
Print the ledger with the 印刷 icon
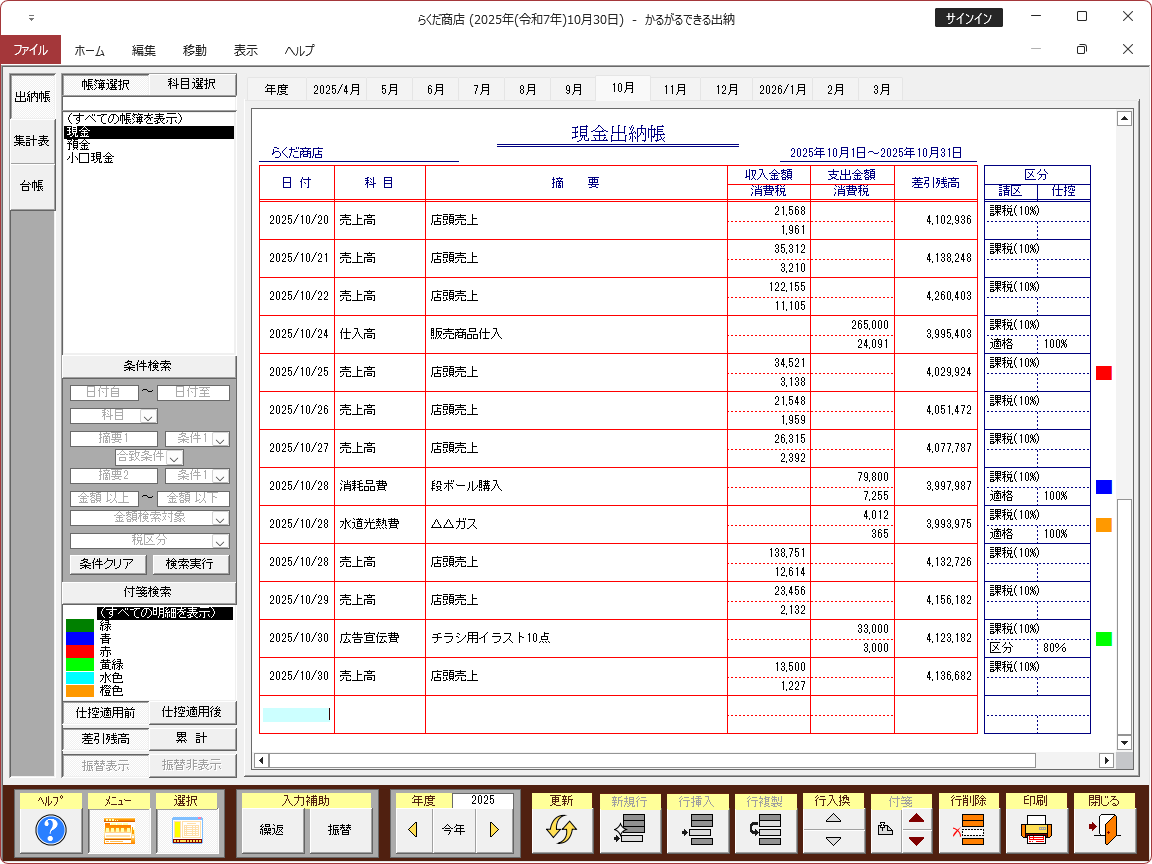(x=1036, y=830)
